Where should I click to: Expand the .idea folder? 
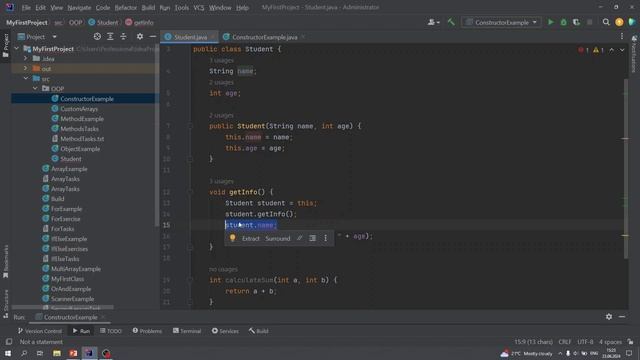(26, 59)
